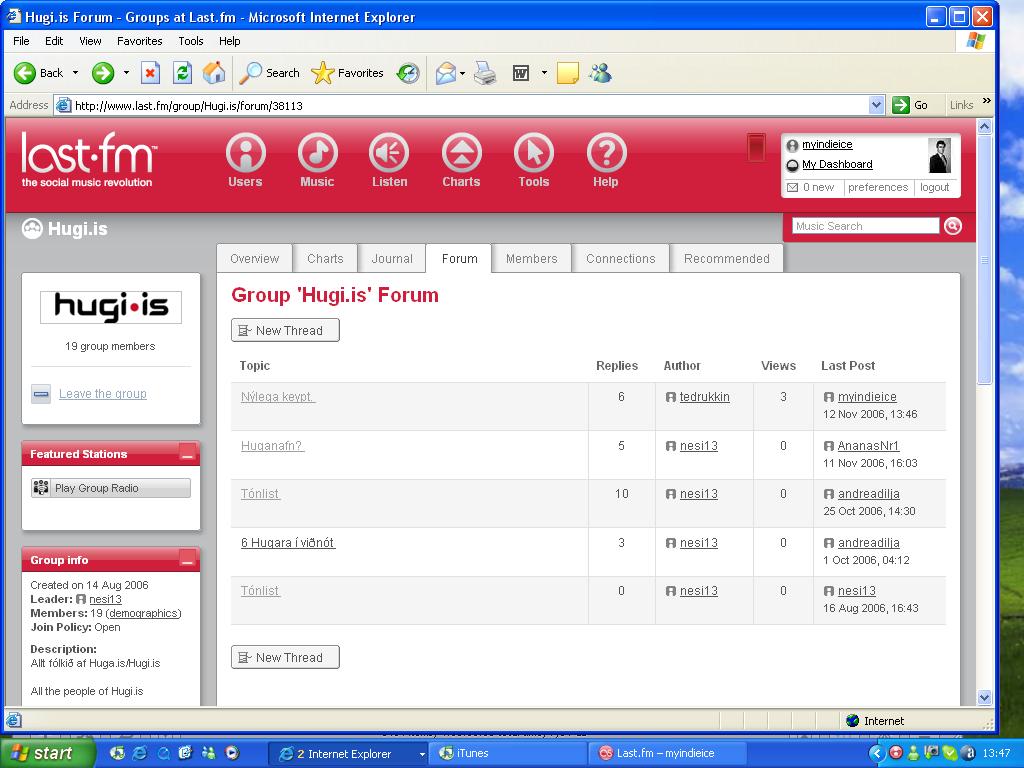Open Messenger people toolbar icon

click(600, 72)
